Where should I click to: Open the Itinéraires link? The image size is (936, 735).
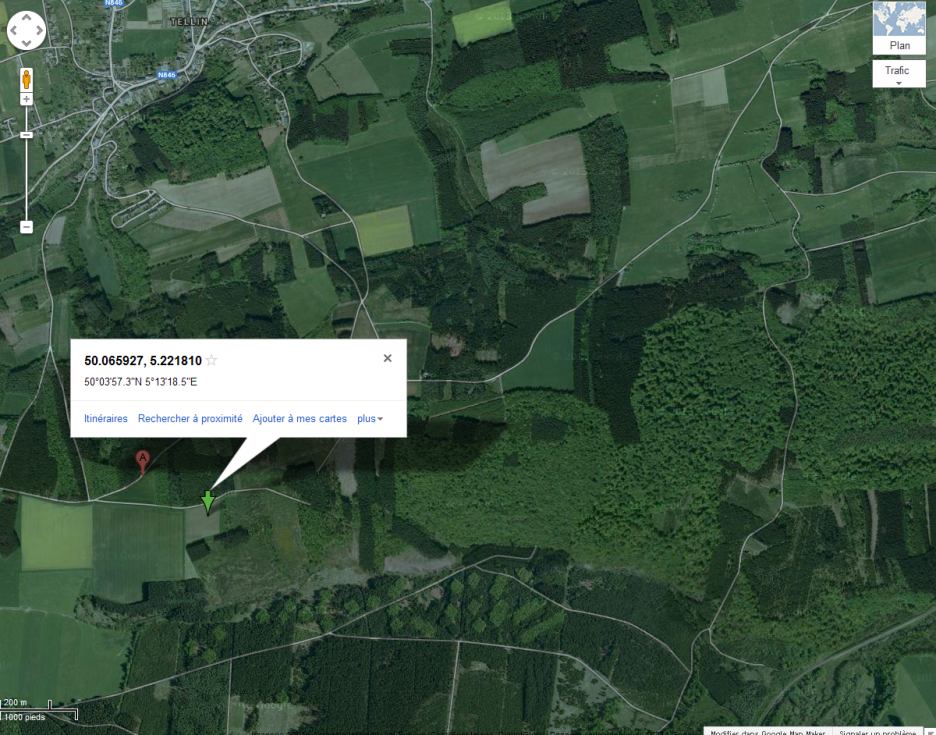[x=106, y=419]
